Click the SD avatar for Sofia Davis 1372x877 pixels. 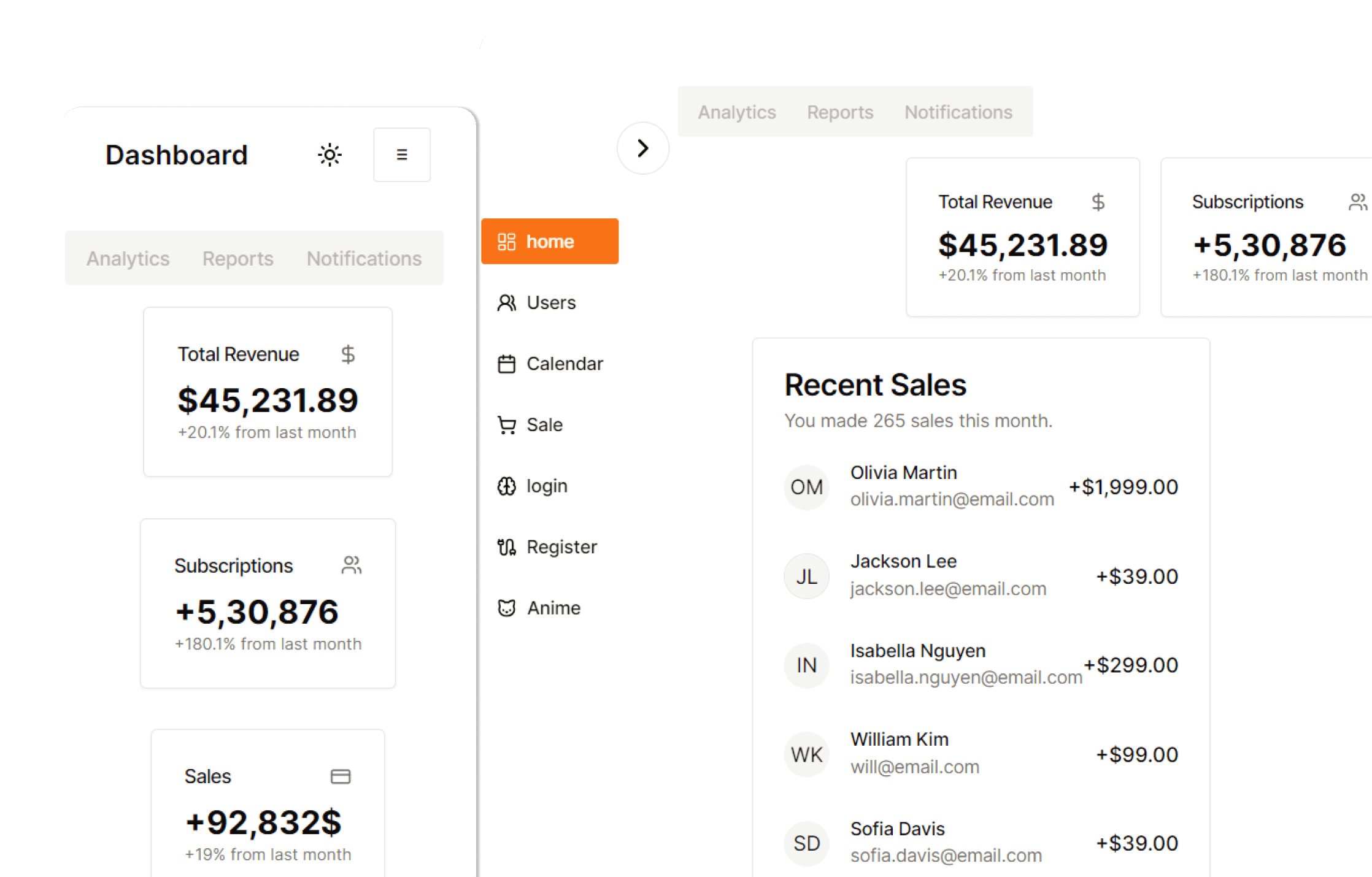pos(806,843)
